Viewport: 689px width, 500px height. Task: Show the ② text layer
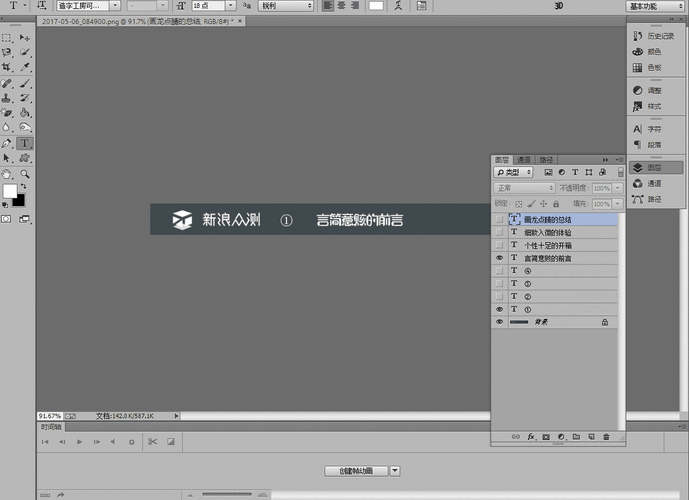500,296
